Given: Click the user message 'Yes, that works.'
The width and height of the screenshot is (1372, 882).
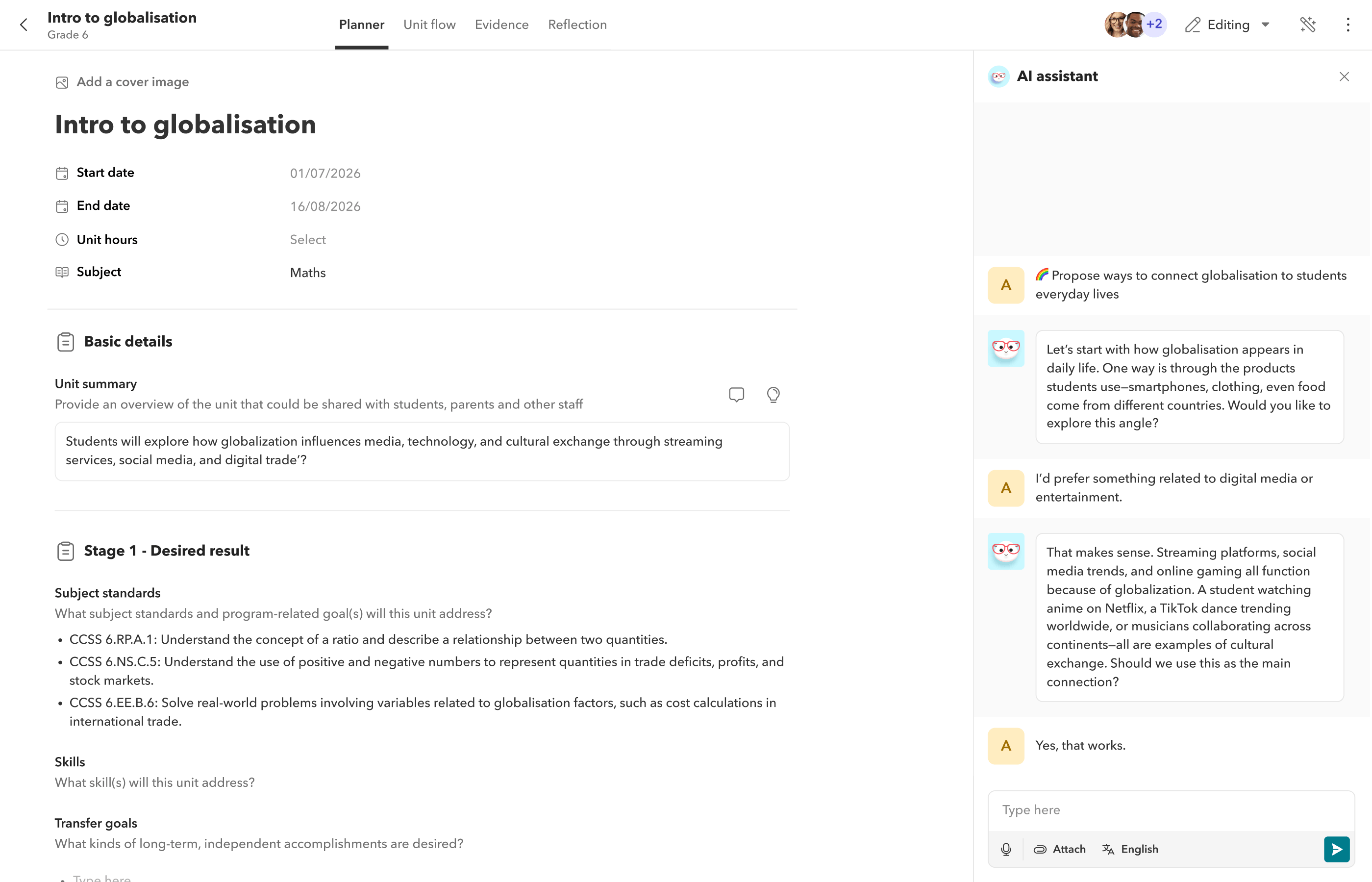Looking at the screenshot, I should tap(1080, 745).
